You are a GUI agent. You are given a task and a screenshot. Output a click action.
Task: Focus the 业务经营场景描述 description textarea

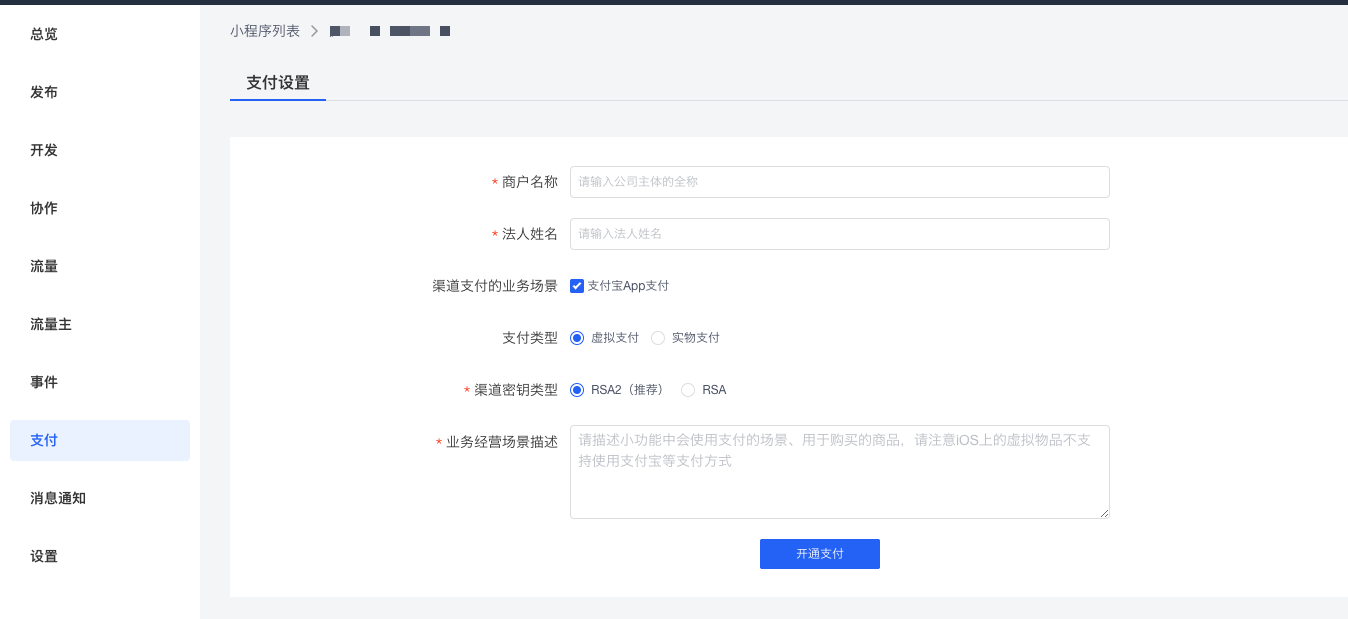click(x=839, y=470)
